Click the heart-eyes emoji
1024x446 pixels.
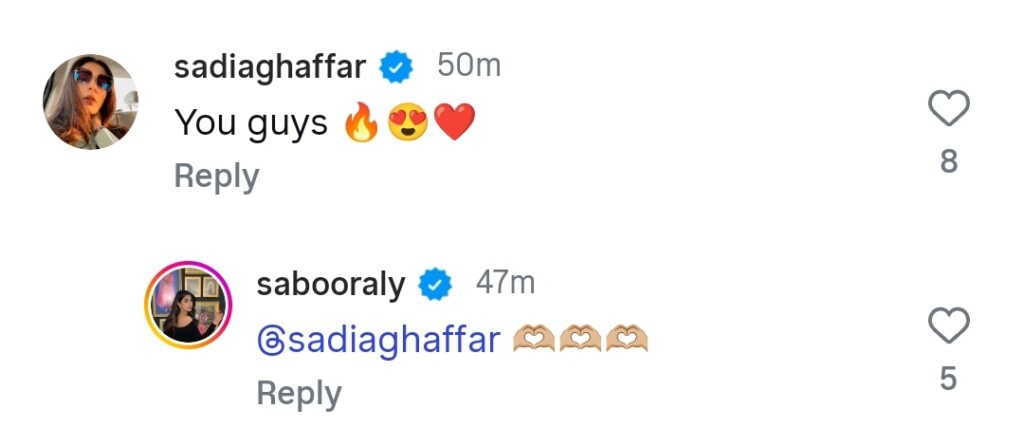point(408,123)
